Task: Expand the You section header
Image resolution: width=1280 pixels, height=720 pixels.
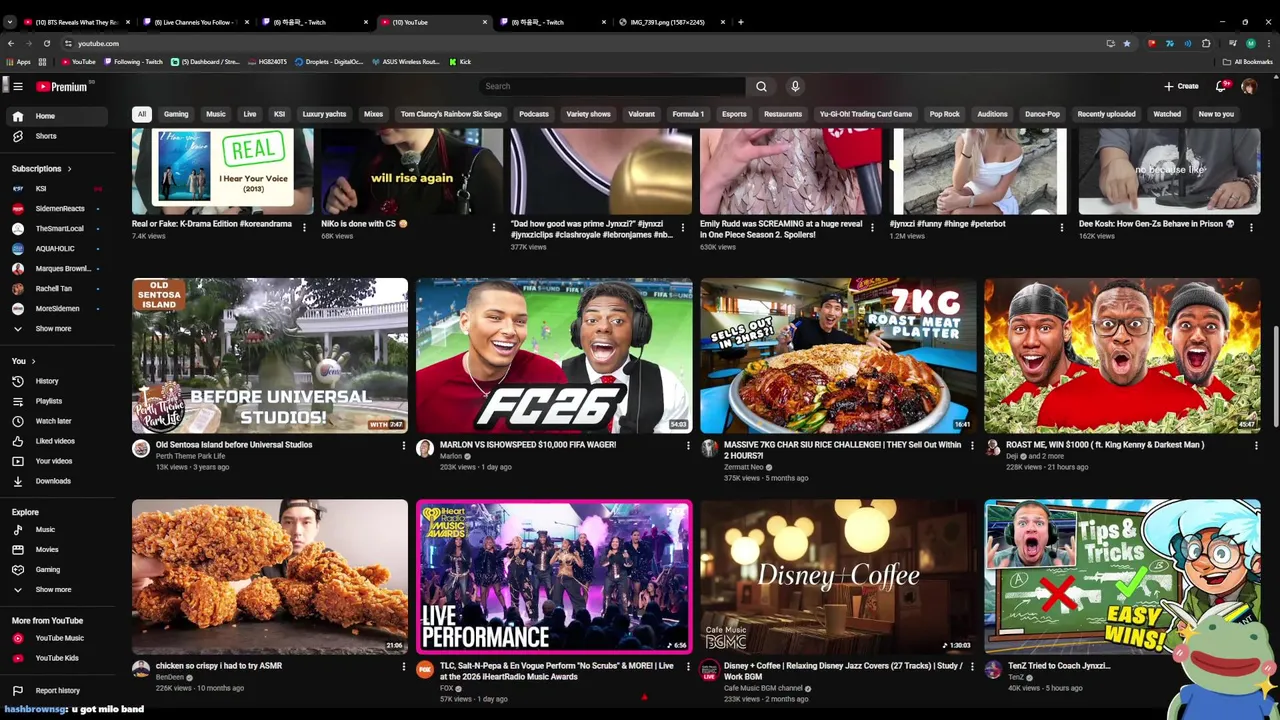Action: [23, 361]
